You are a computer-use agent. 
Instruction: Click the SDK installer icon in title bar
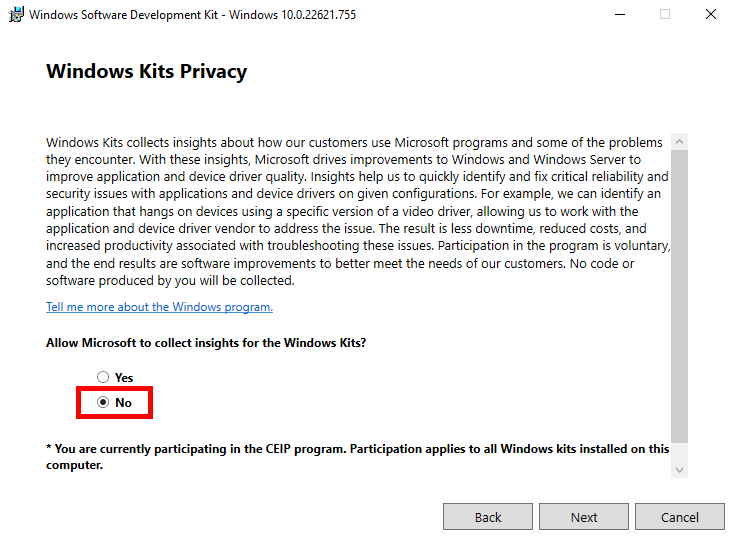pos(16,15)
